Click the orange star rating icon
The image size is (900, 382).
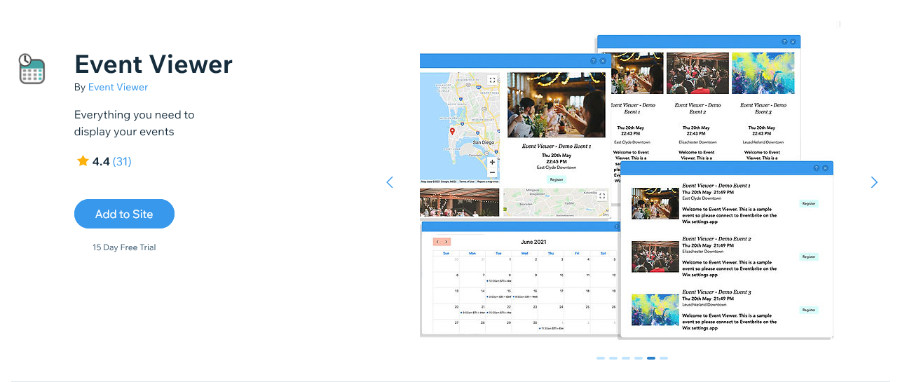[83, 161]
